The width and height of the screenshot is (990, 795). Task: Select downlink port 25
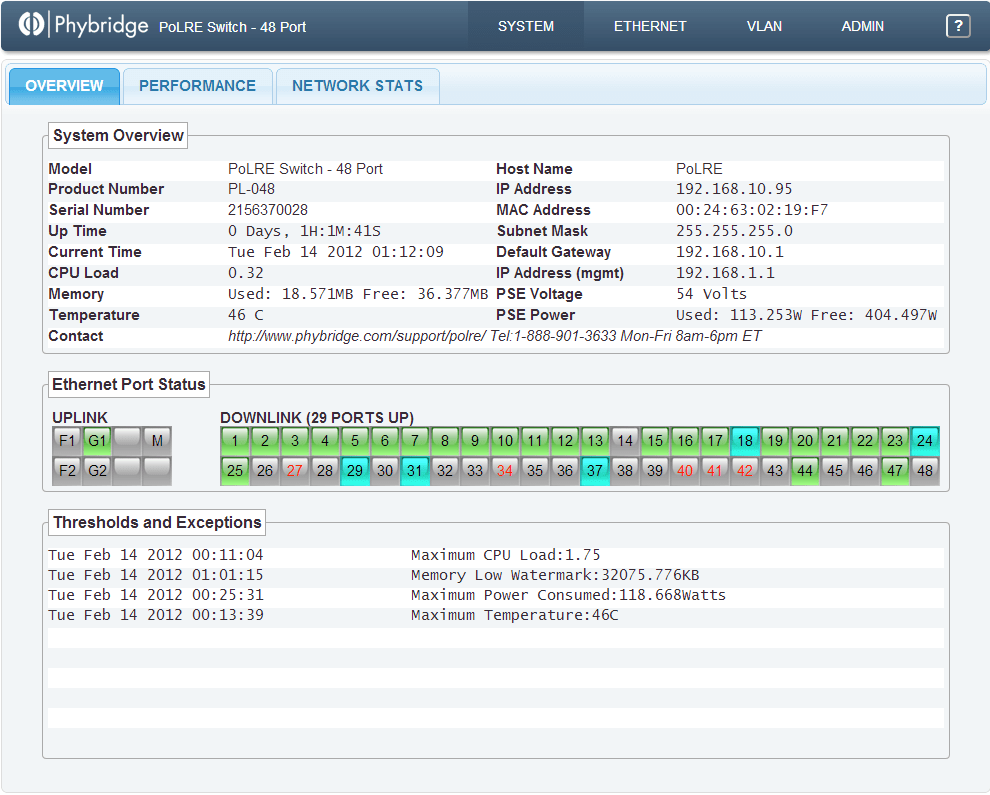235,471
